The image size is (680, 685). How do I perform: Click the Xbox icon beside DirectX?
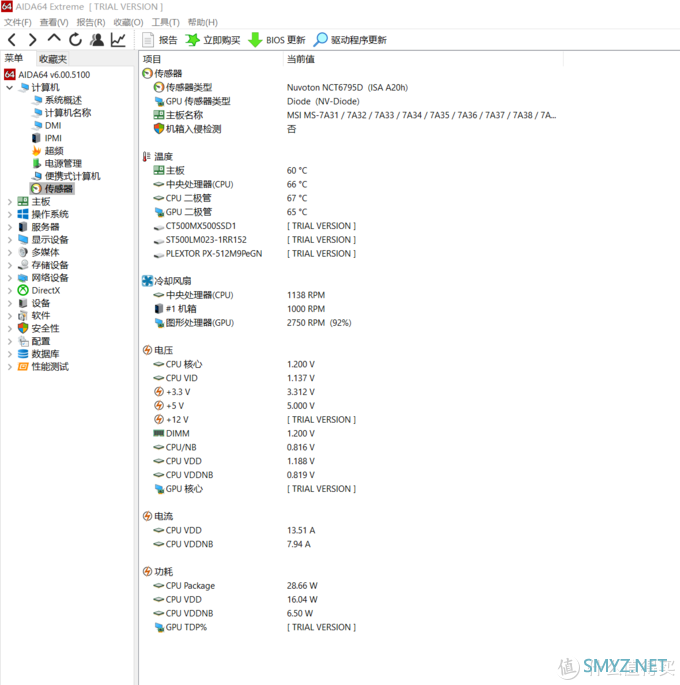tap(23, 290)
